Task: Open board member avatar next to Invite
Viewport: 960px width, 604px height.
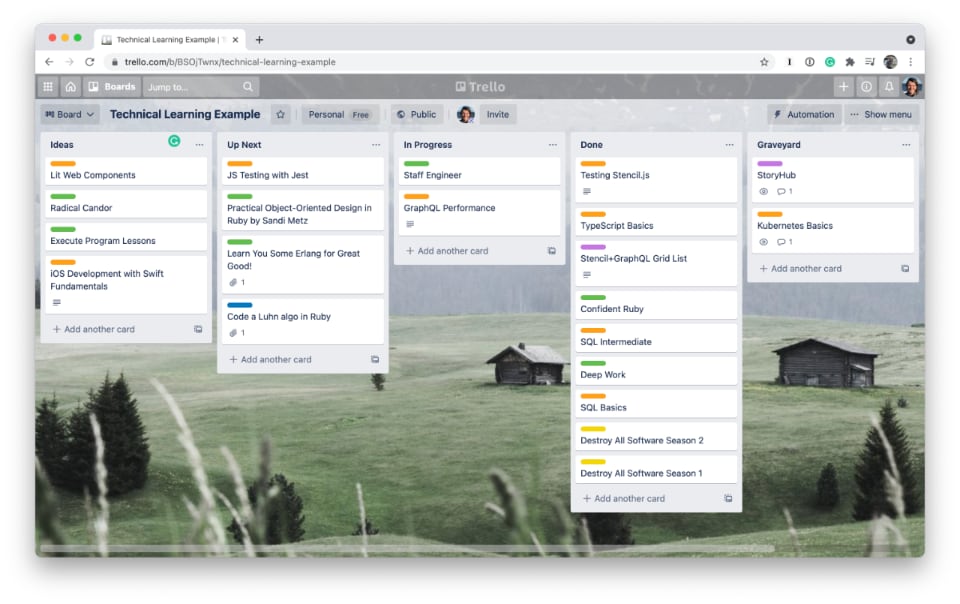Action: (466, 114)
